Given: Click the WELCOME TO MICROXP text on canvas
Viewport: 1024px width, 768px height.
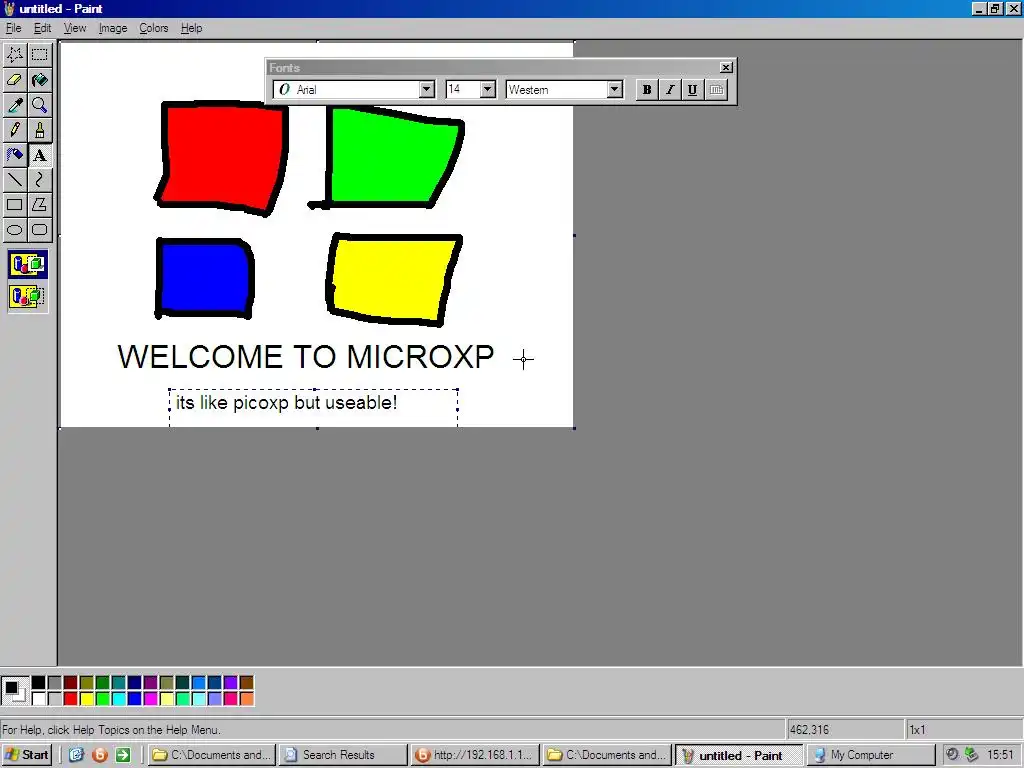Looking at the screenshot, I should pos(306,357).
